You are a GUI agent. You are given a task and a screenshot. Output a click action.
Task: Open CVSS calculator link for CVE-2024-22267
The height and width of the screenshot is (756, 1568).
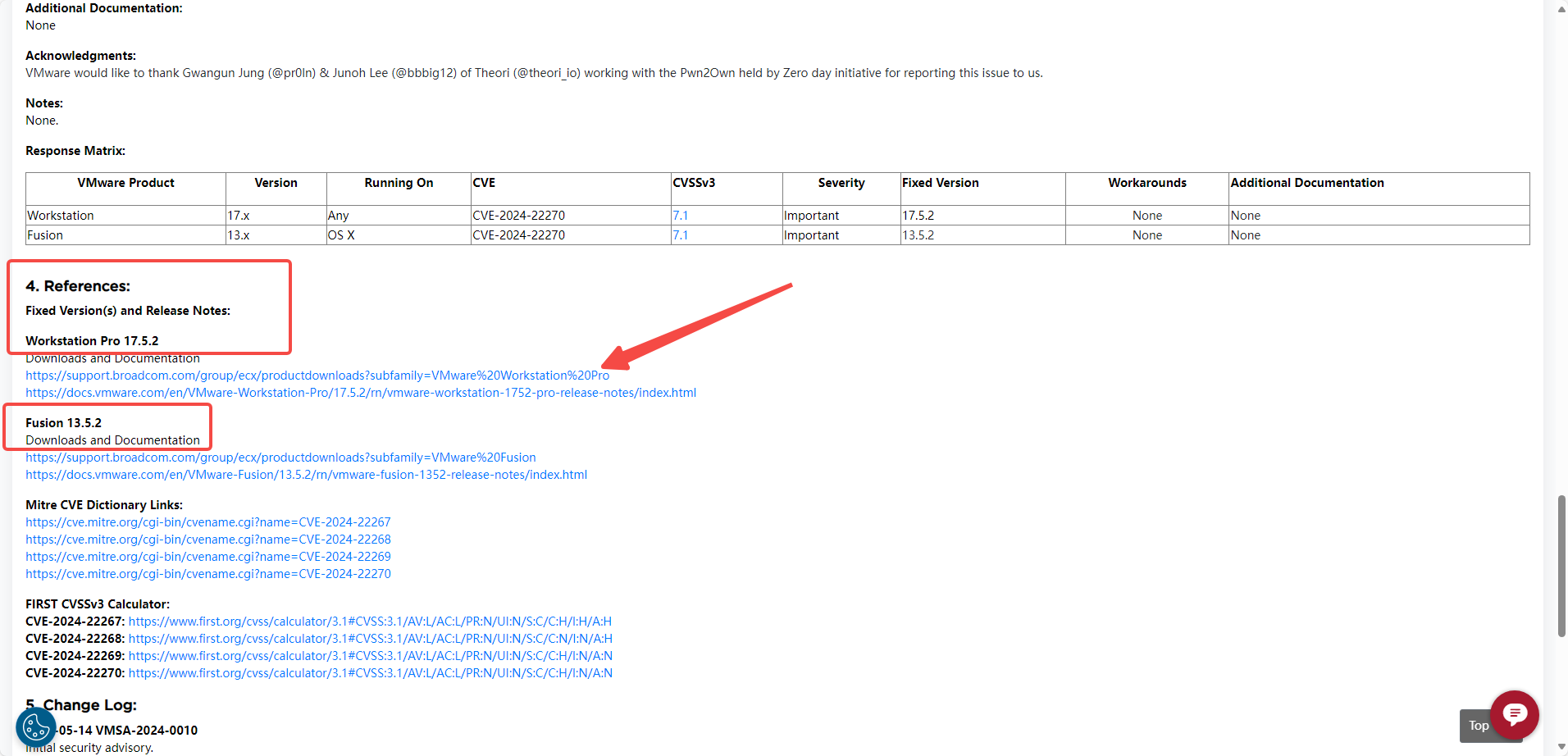pos(371,622)
